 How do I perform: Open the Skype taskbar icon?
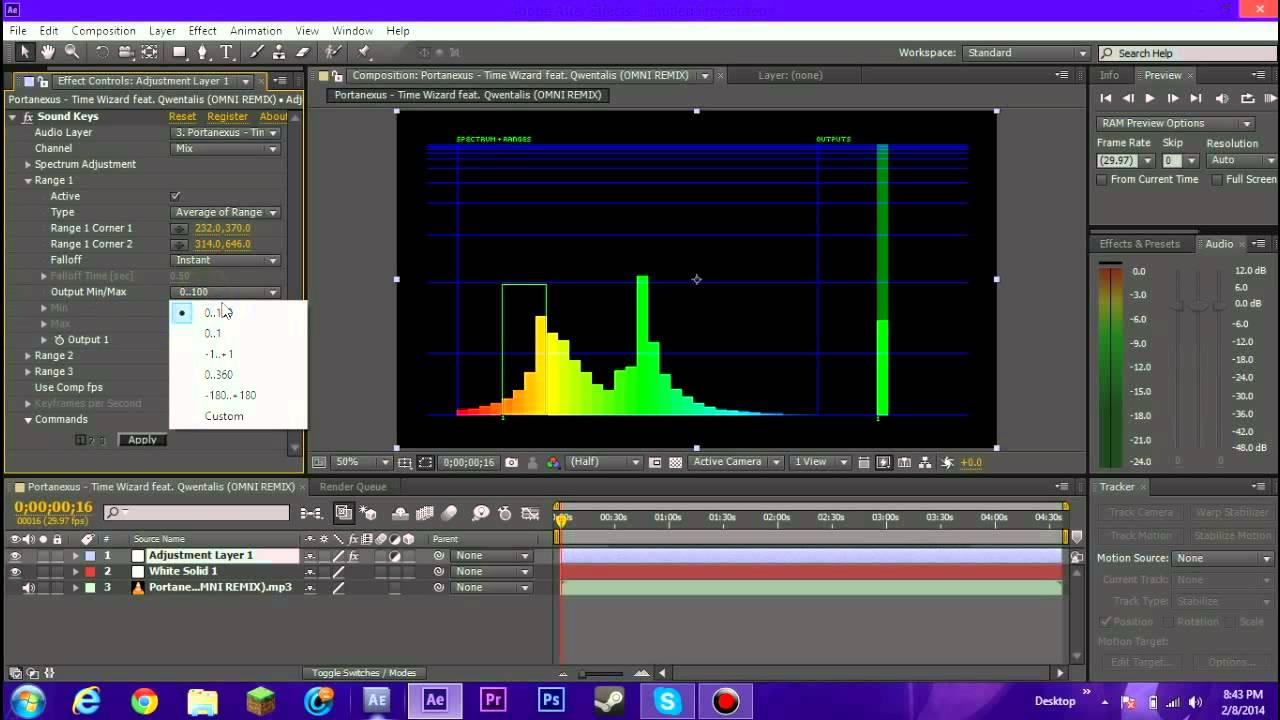point(667,701)
